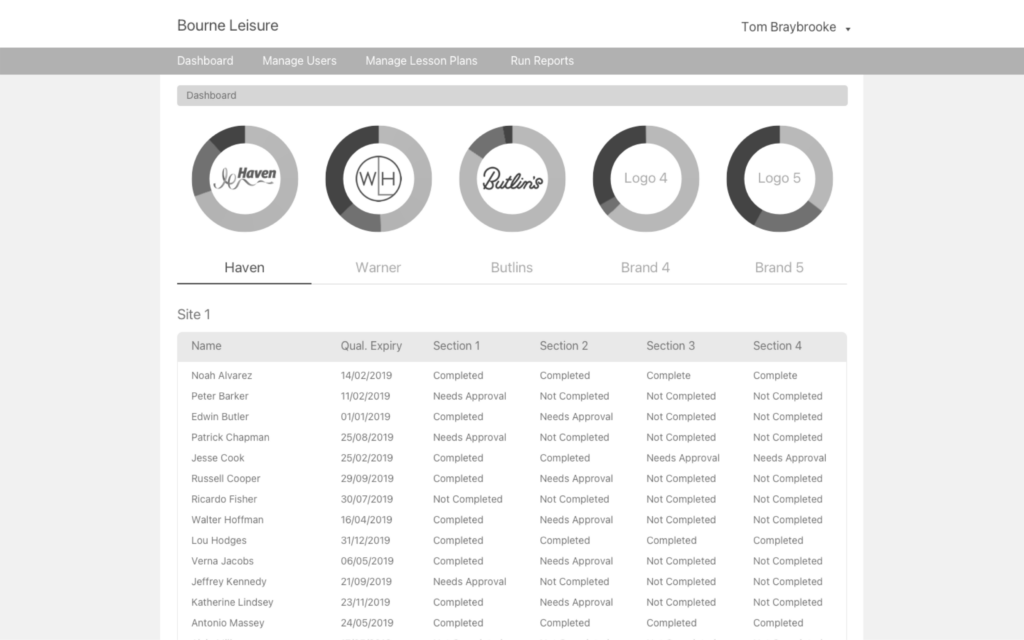The width and height of the screenshot is (1024, 640).
Task: Select Peter Barker row name
Action: tap(219, 396)
